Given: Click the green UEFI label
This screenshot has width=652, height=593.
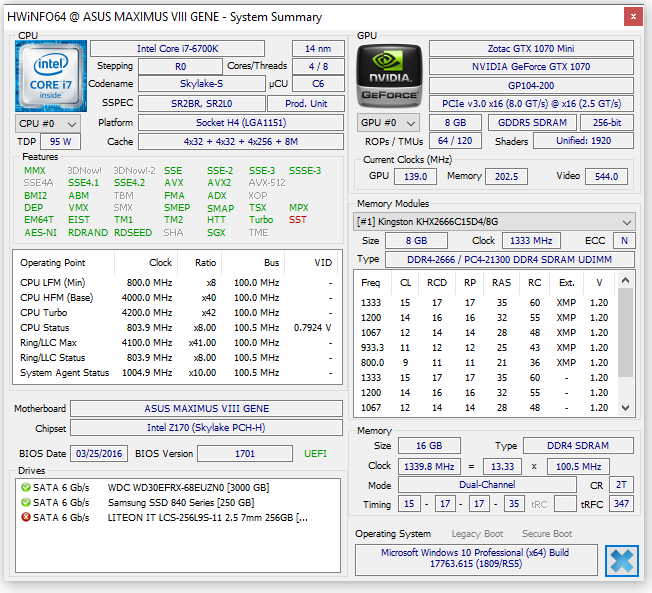Looking at the screenshot, I should point(315,453).
